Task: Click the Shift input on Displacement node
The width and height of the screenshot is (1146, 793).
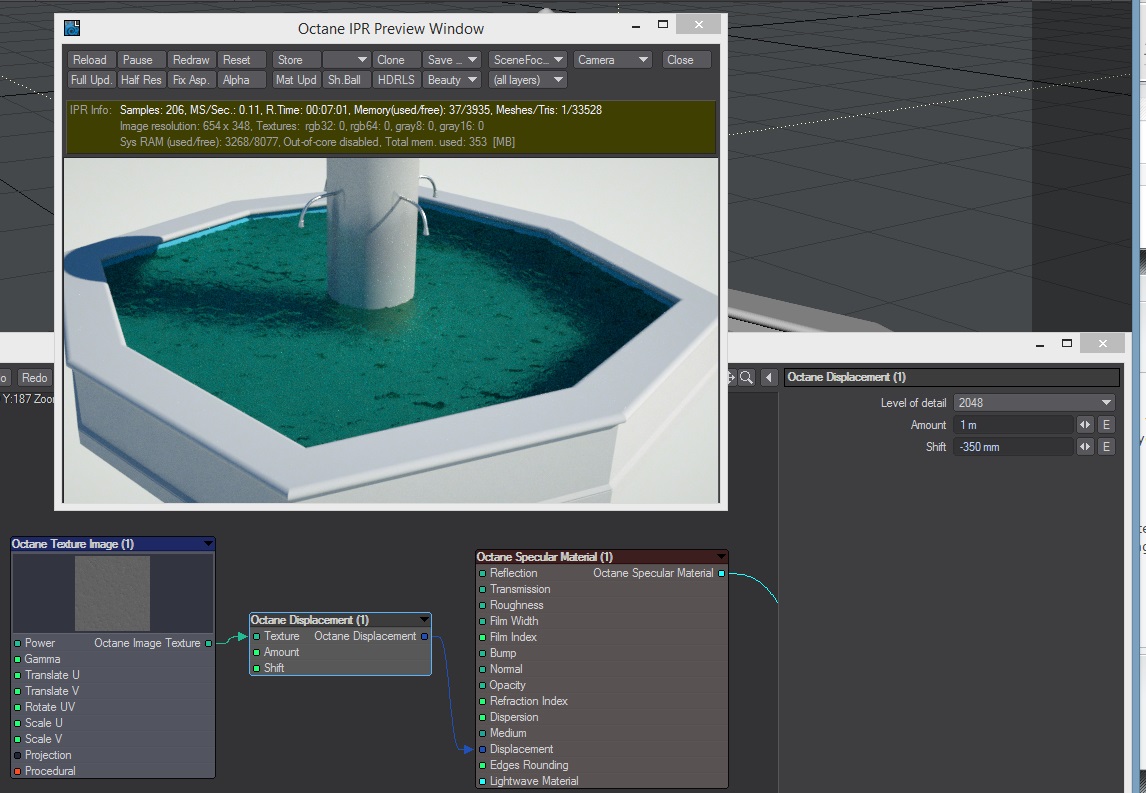Action: pos(257,669)
